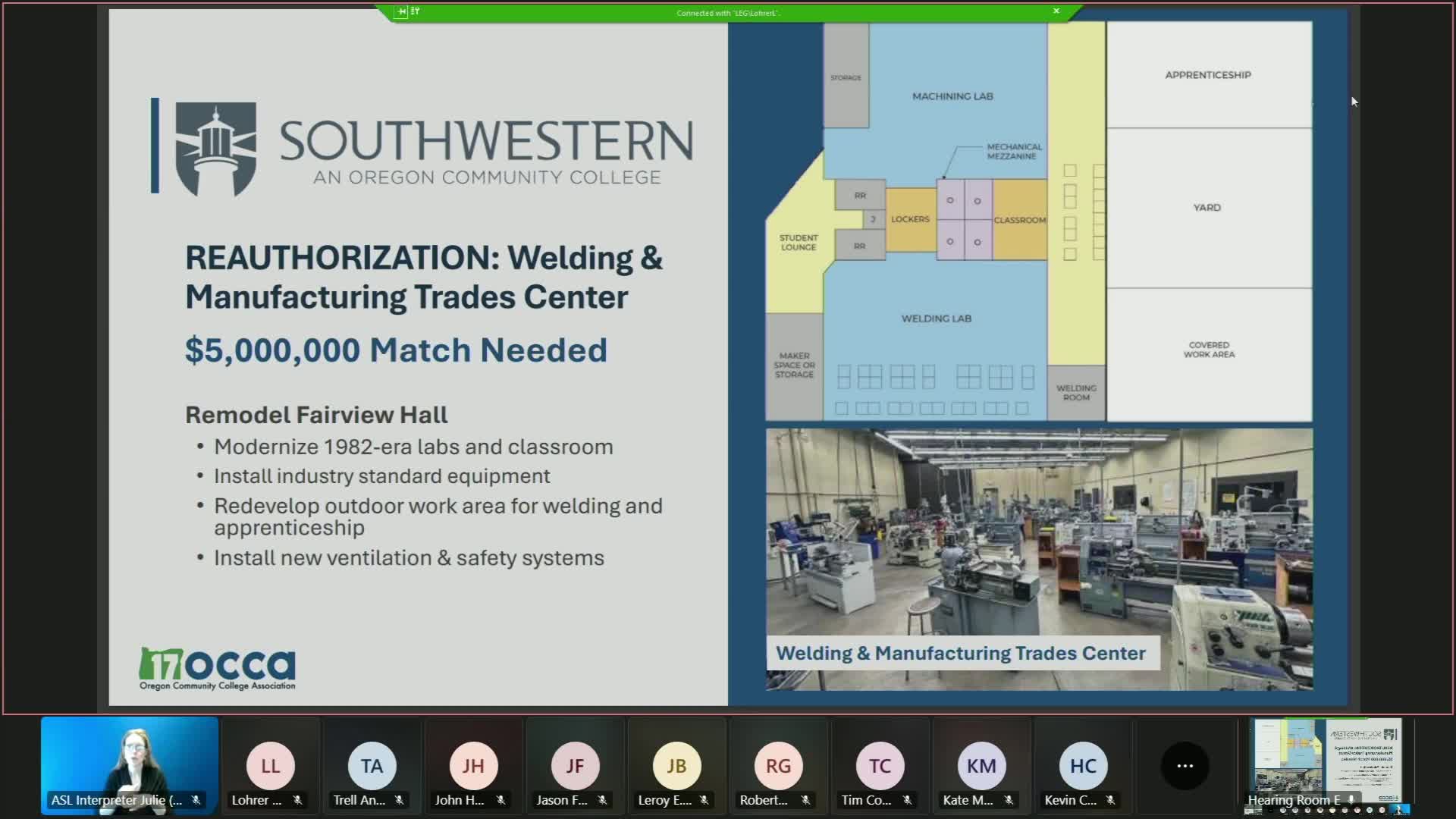
Task: Click muted mic icon beside Trell An...
Action: coord(399,800)
